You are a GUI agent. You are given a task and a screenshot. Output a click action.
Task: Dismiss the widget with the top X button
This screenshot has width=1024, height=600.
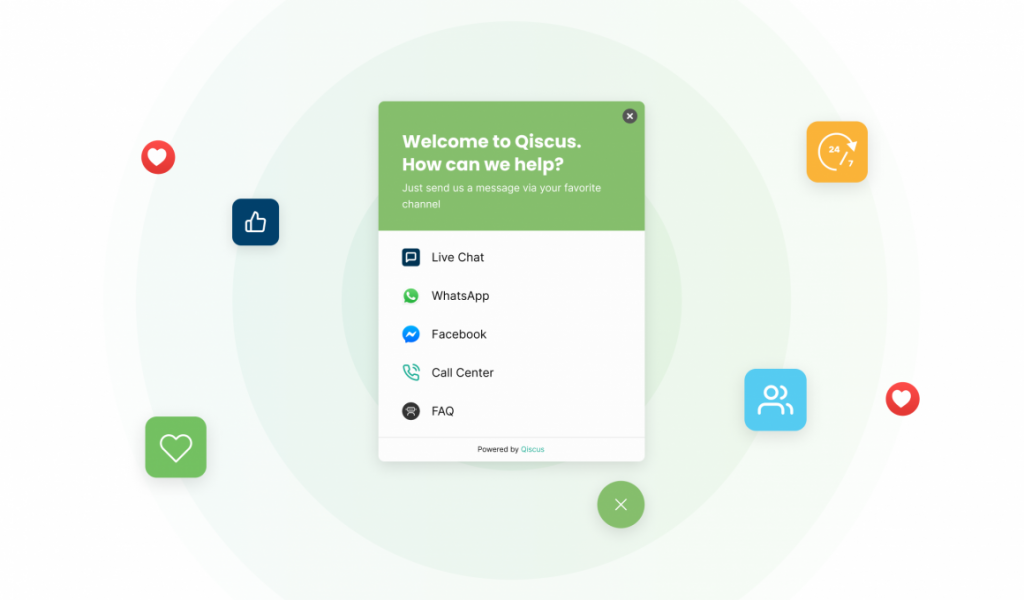coord(629,115)
